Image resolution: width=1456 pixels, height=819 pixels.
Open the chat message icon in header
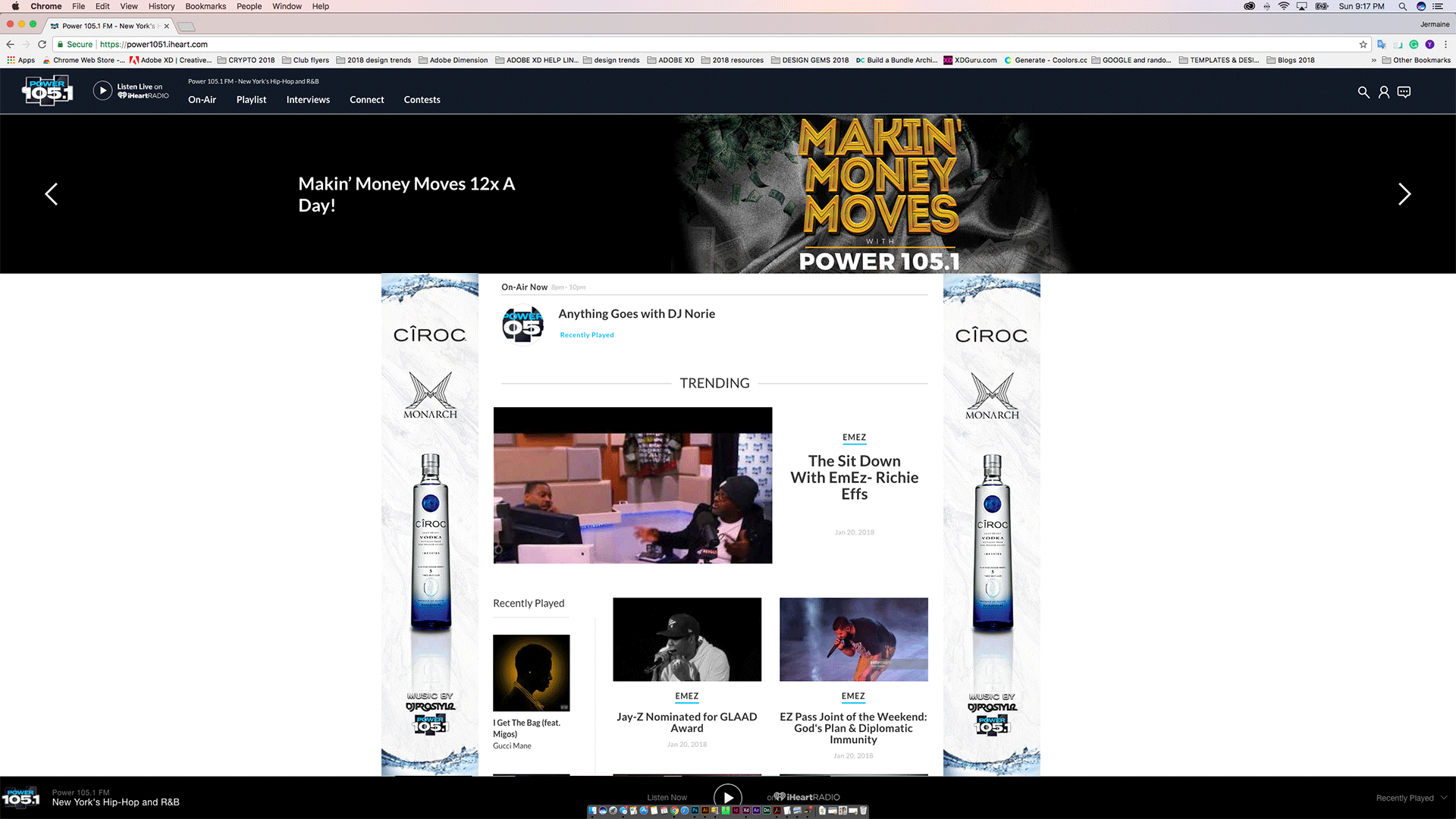1404,93
